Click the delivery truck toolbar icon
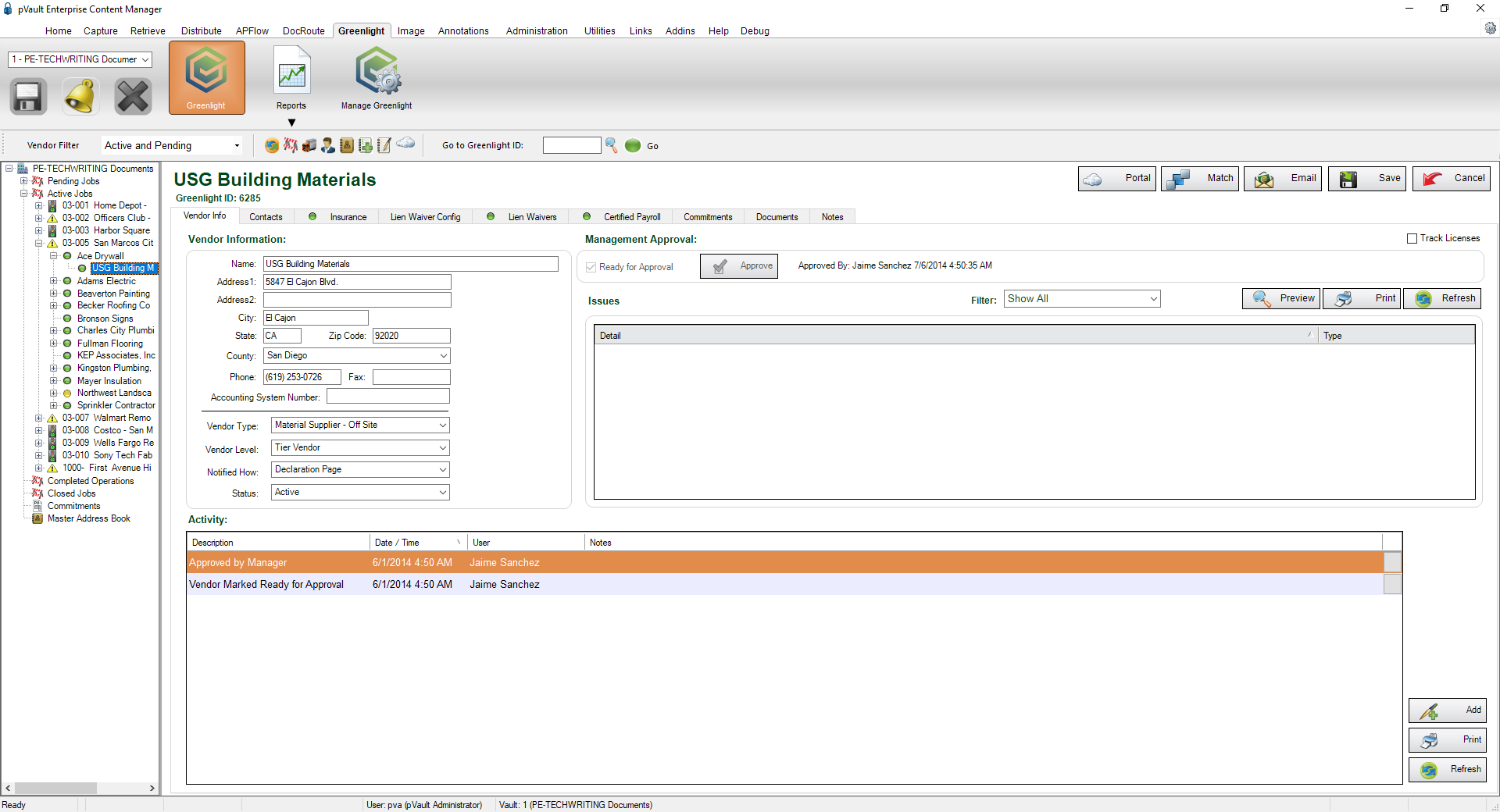This screenshot has height=812, width=1500. point(309,145)
